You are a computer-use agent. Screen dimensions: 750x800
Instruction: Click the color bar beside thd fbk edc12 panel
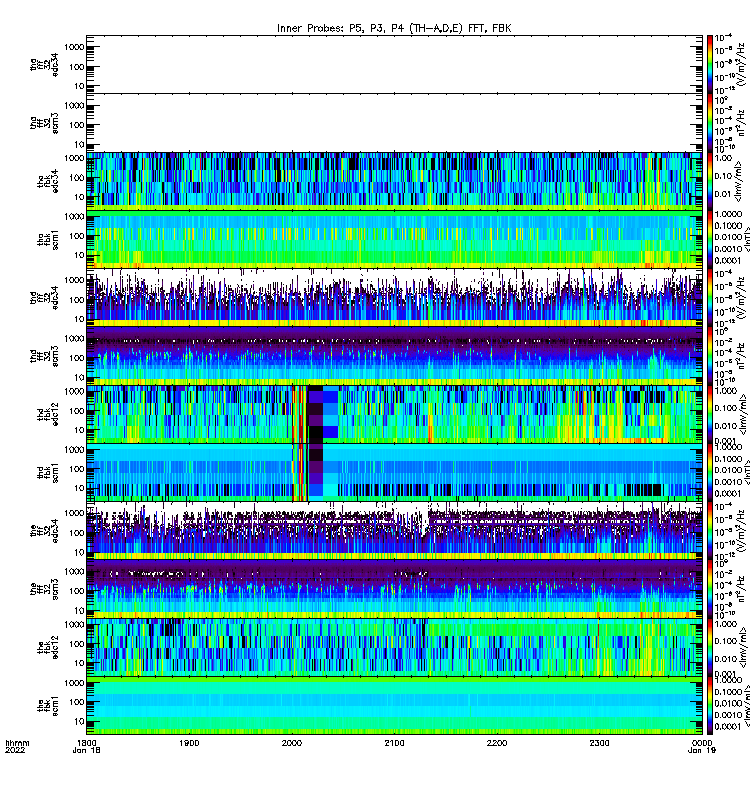coord(710,414)
